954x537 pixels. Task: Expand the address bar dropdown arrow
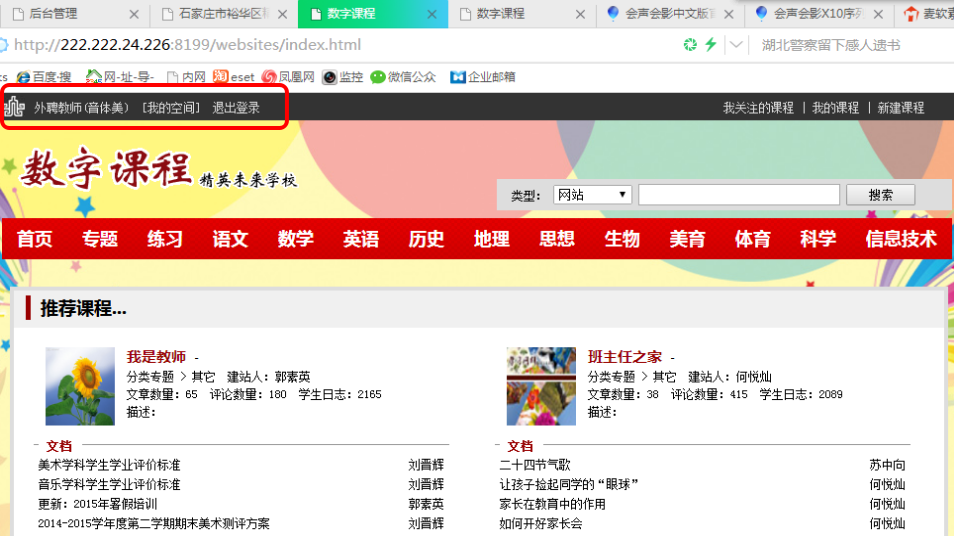pos(737,45)
